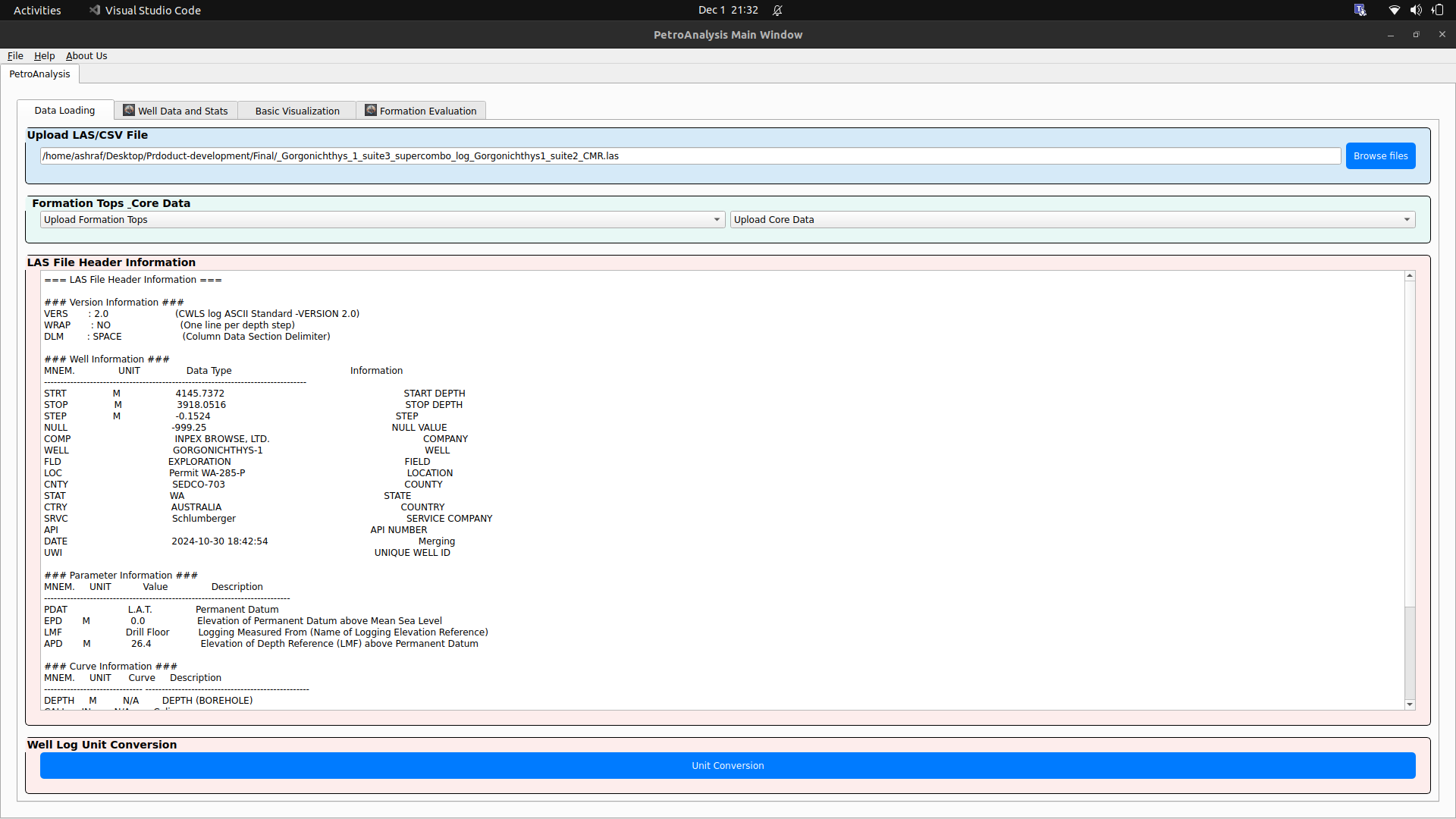Open the Activities overview
This screenshot has width=1456, height=819.
(x=37, y=10)
